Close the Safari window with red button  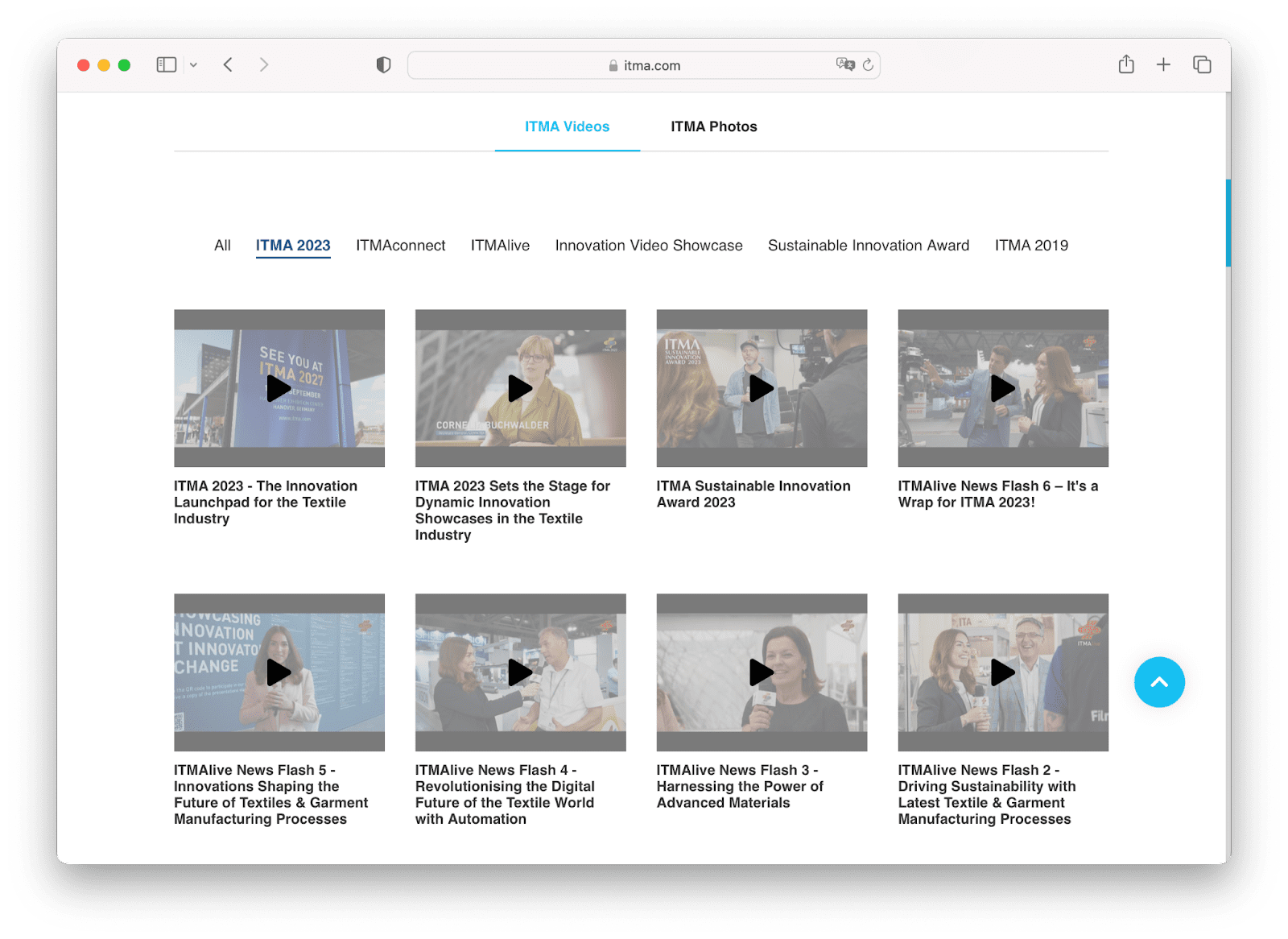coord(83,65)
